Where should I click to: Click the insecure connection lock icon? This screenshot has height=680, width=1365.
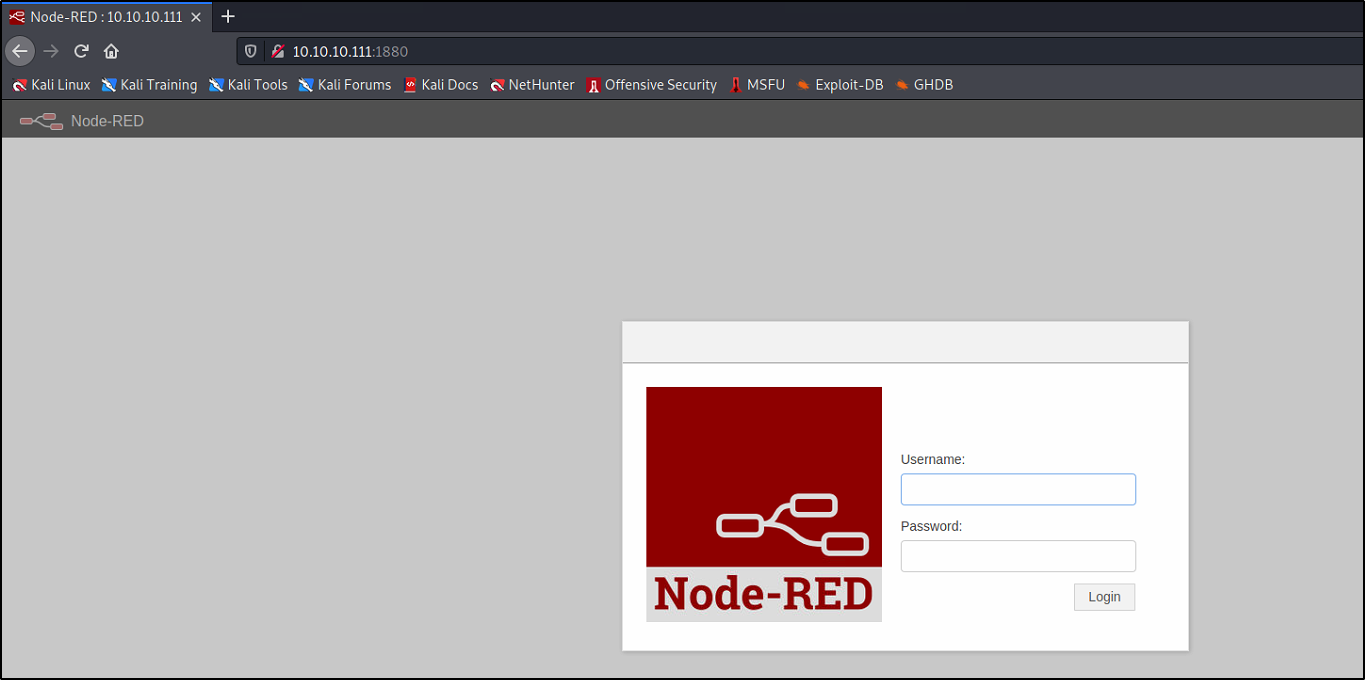click(277, 51)
